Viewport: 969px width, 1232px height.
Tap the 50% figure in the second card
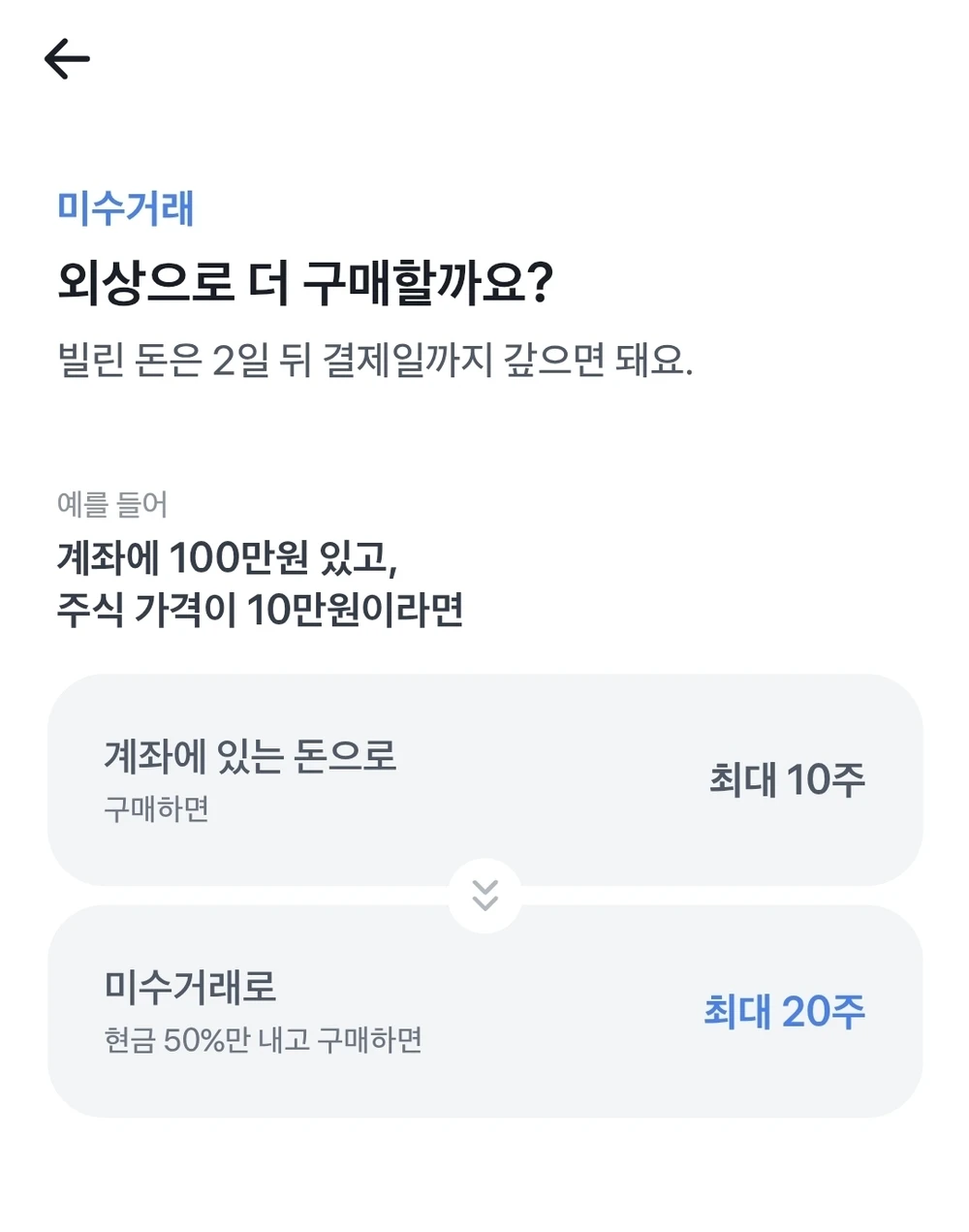194,1040
